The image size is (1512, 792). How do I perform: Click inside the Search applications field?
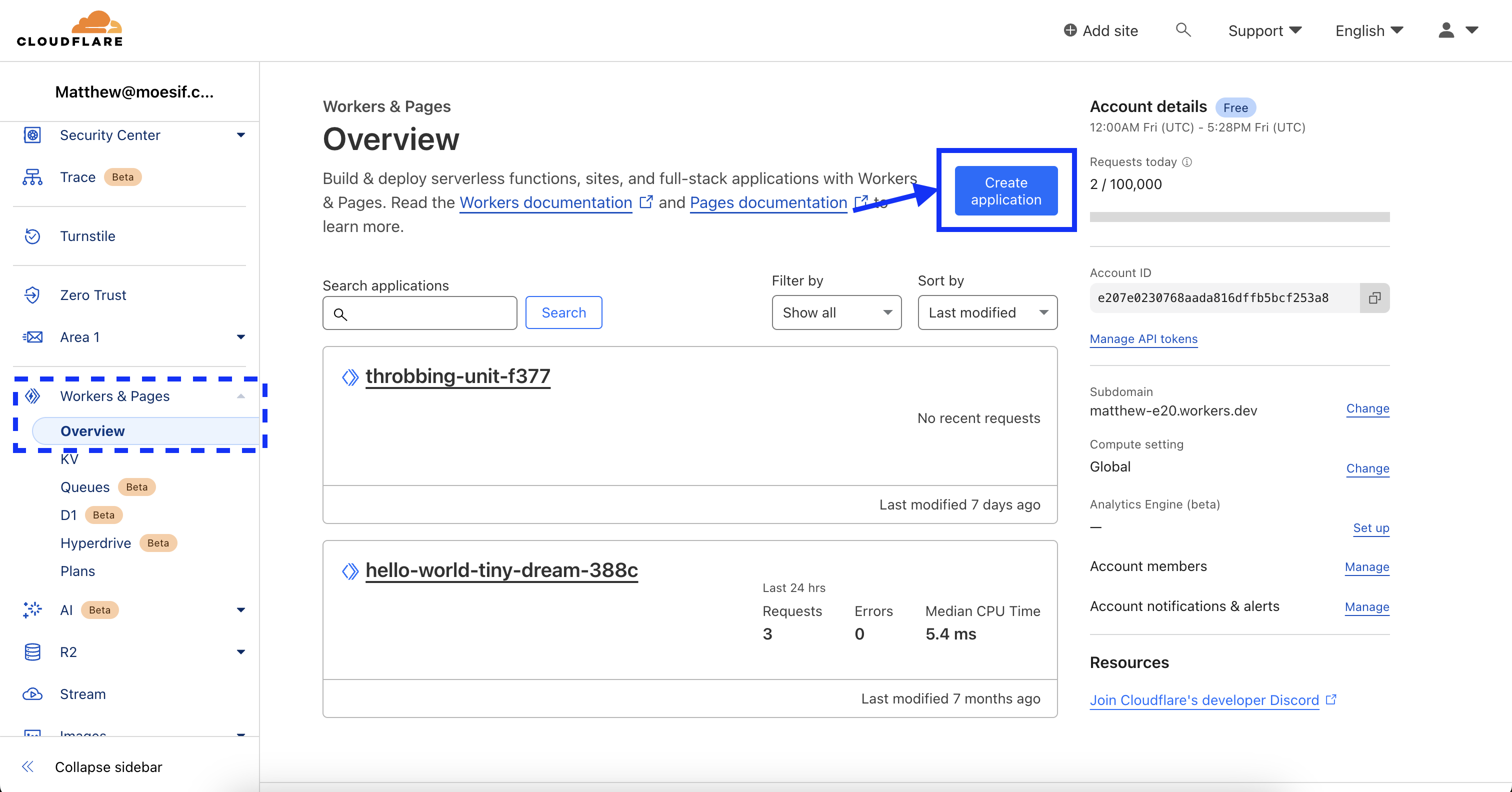[x=419, y=312]
